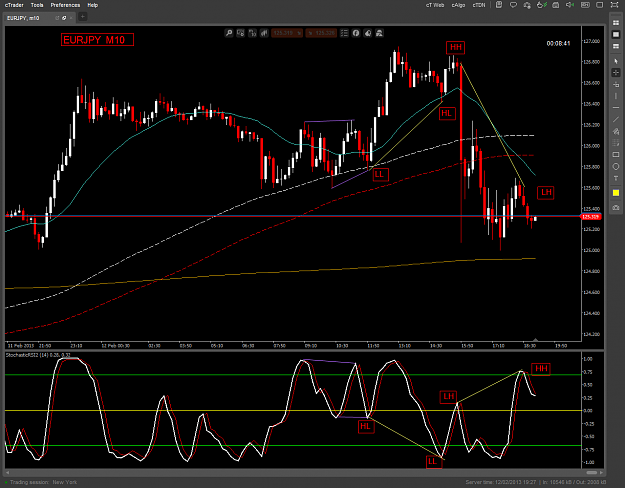Open the chat bubble icon

(513, 5)
